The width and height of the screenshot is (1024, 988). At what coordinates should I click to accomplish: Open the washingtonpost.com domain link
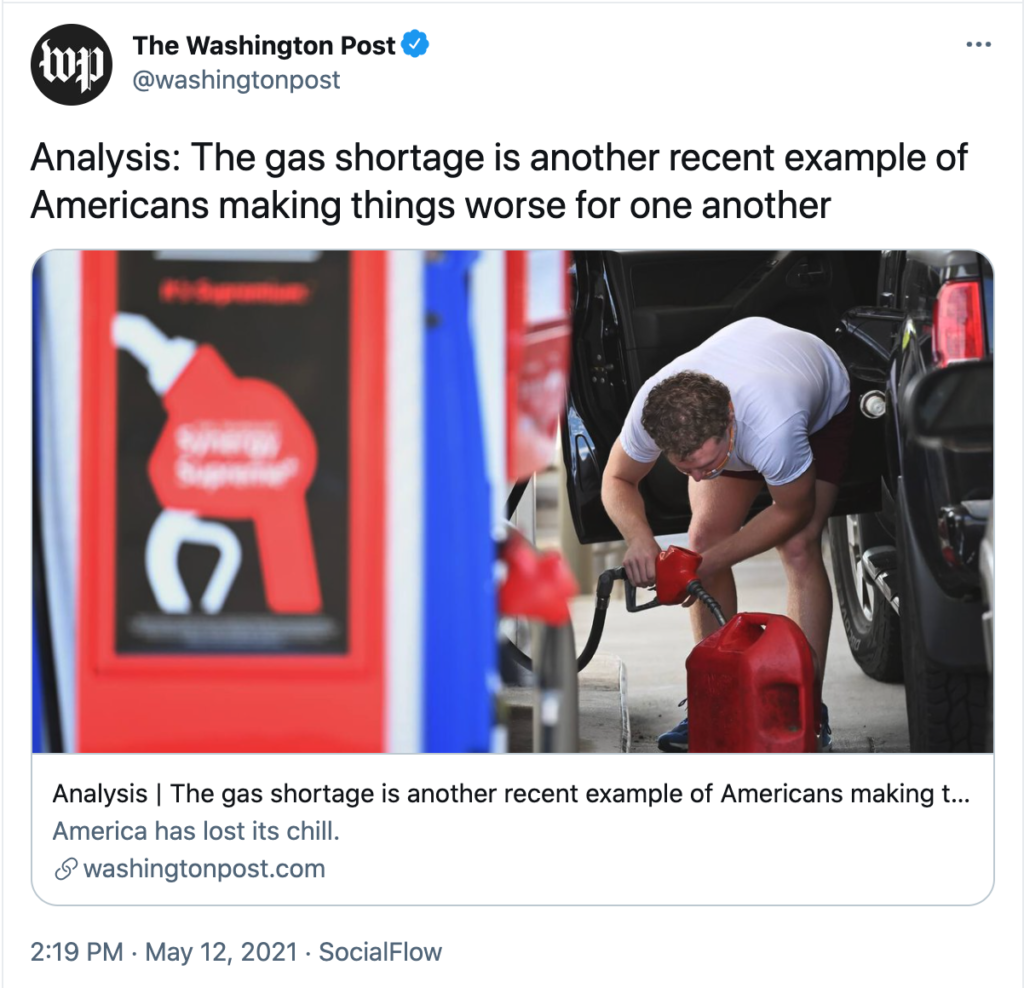204,868
